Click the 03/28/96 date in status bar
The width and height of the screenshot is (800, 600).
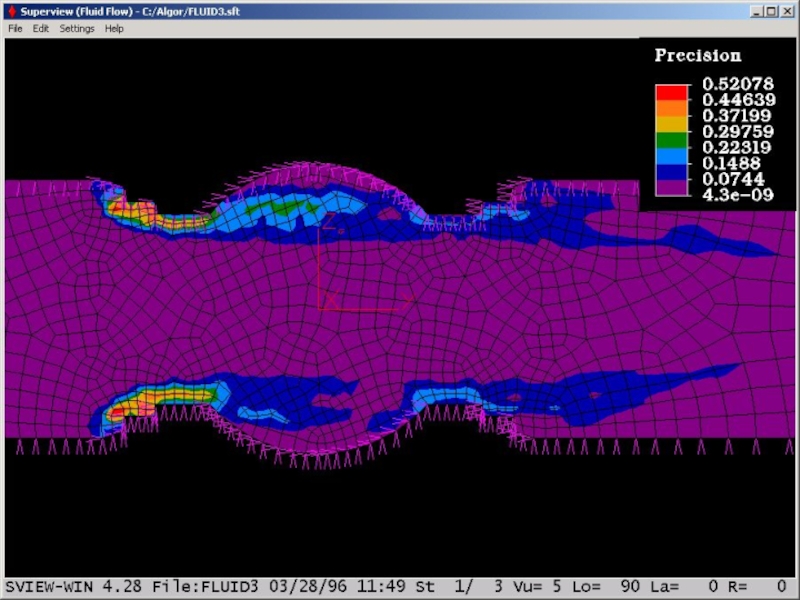307,586
